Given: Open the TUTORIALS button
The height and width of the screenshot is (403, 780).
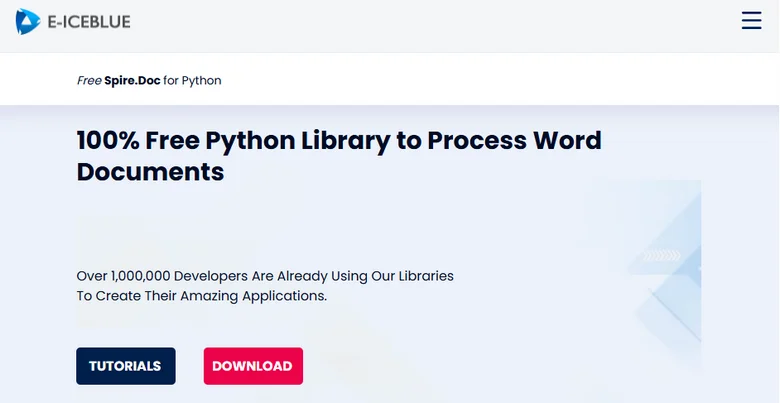Looking at the screenshot, I should pyautogui.click(x=126, y=366).
